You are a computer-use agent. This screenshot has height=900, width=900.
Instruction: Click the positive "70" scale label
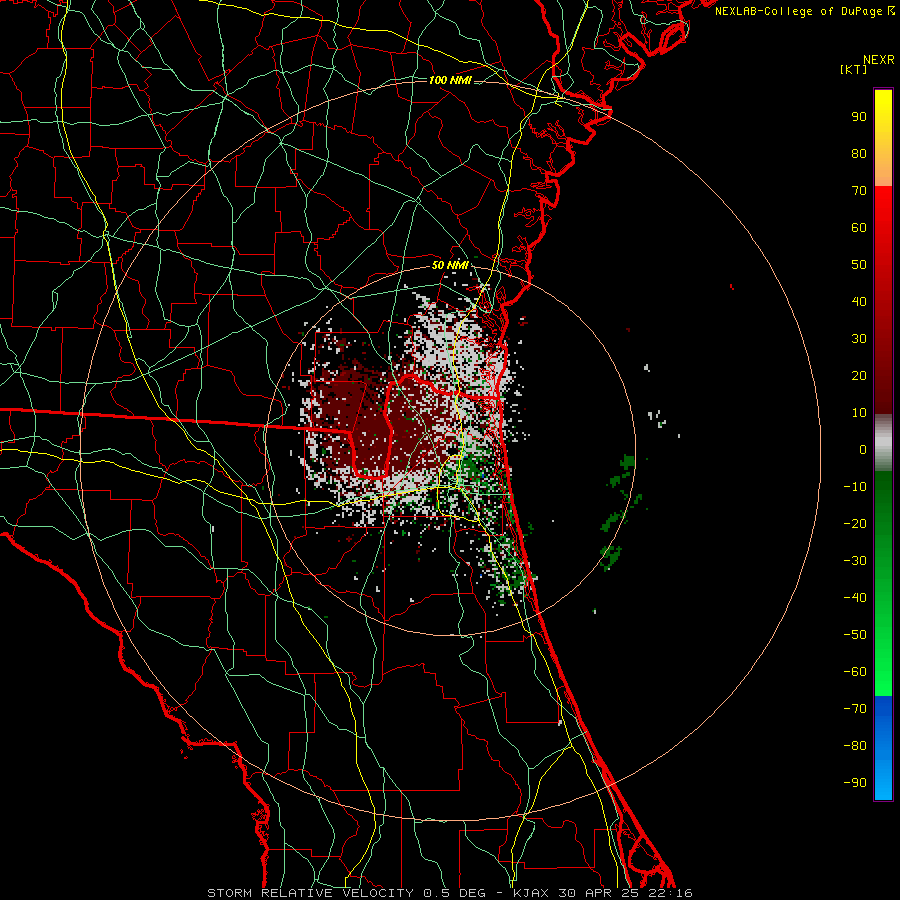859,191
